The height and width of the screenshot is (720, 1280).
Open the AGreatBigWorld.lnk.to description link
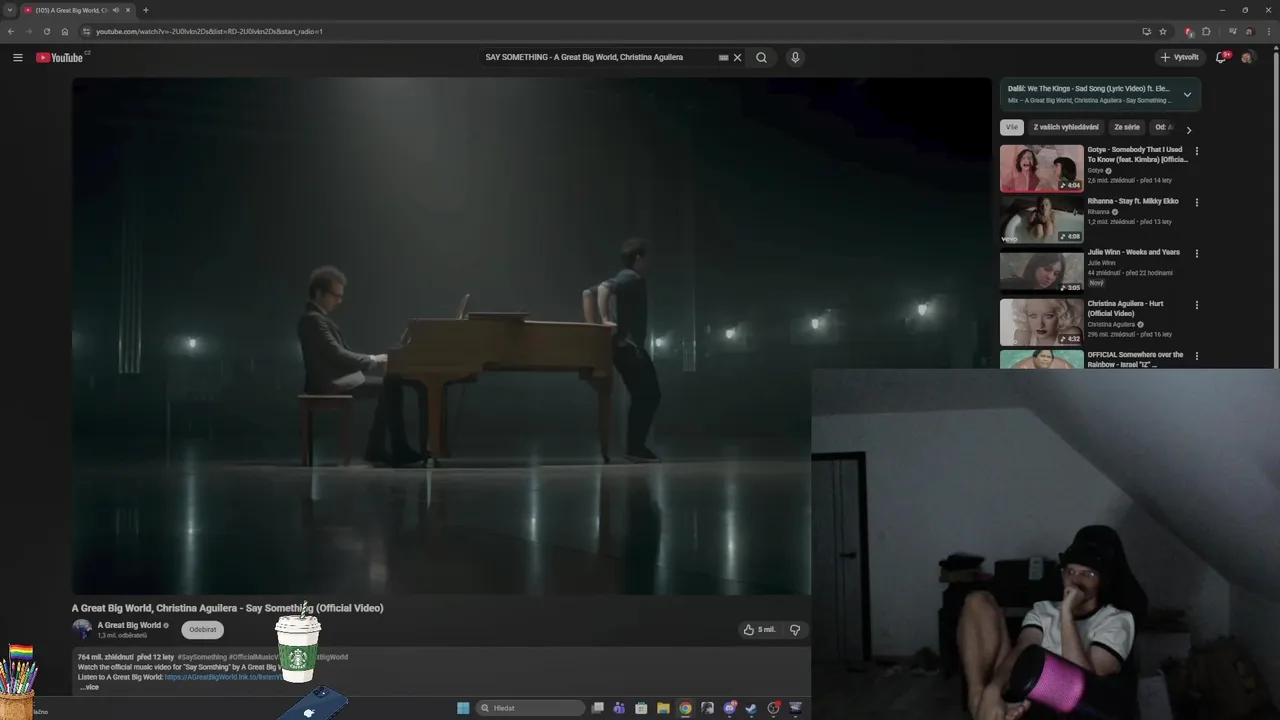tap(224, 677)
